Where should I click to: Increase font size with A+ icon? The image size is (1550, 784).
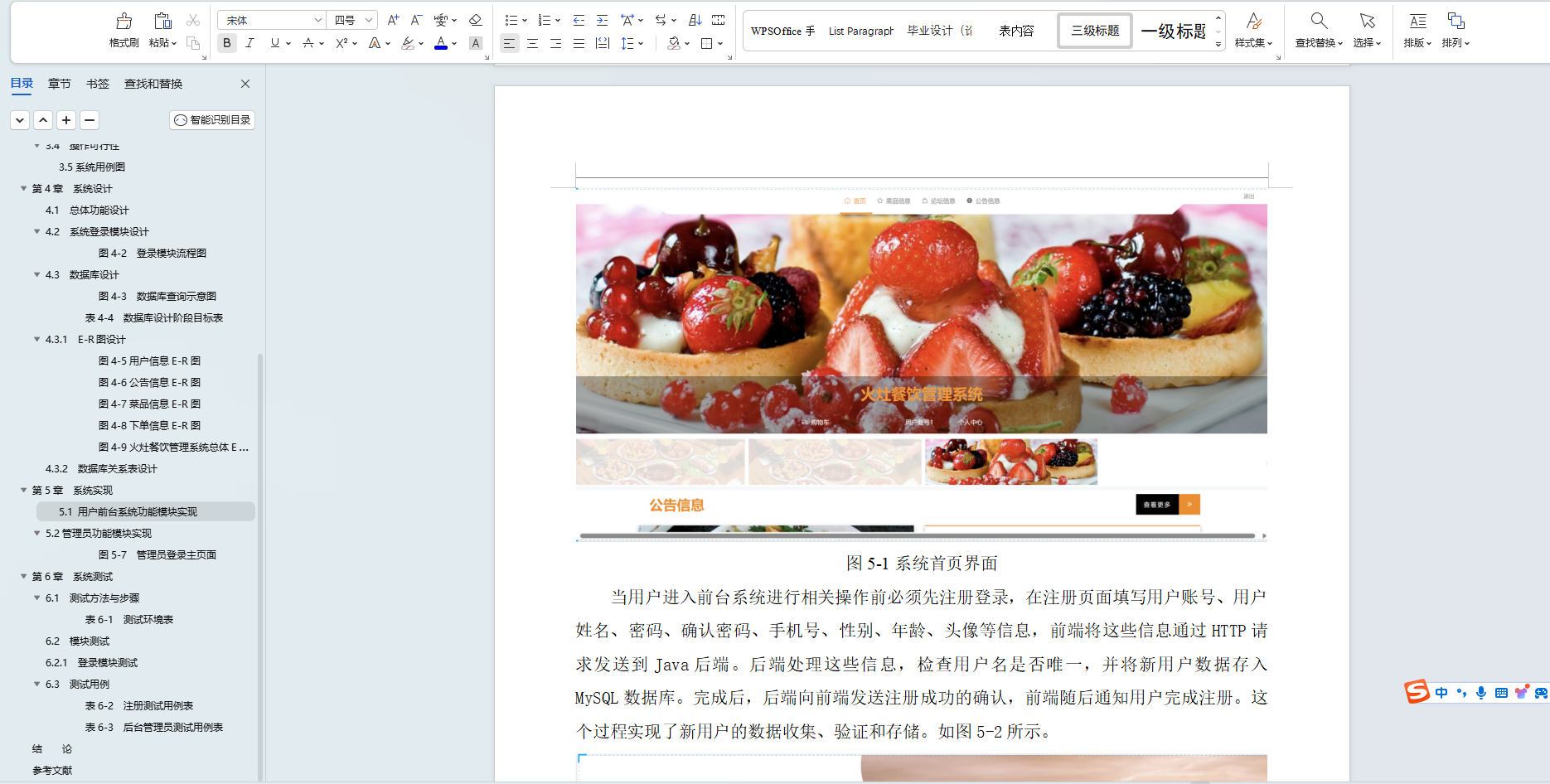tap(393, 20)
